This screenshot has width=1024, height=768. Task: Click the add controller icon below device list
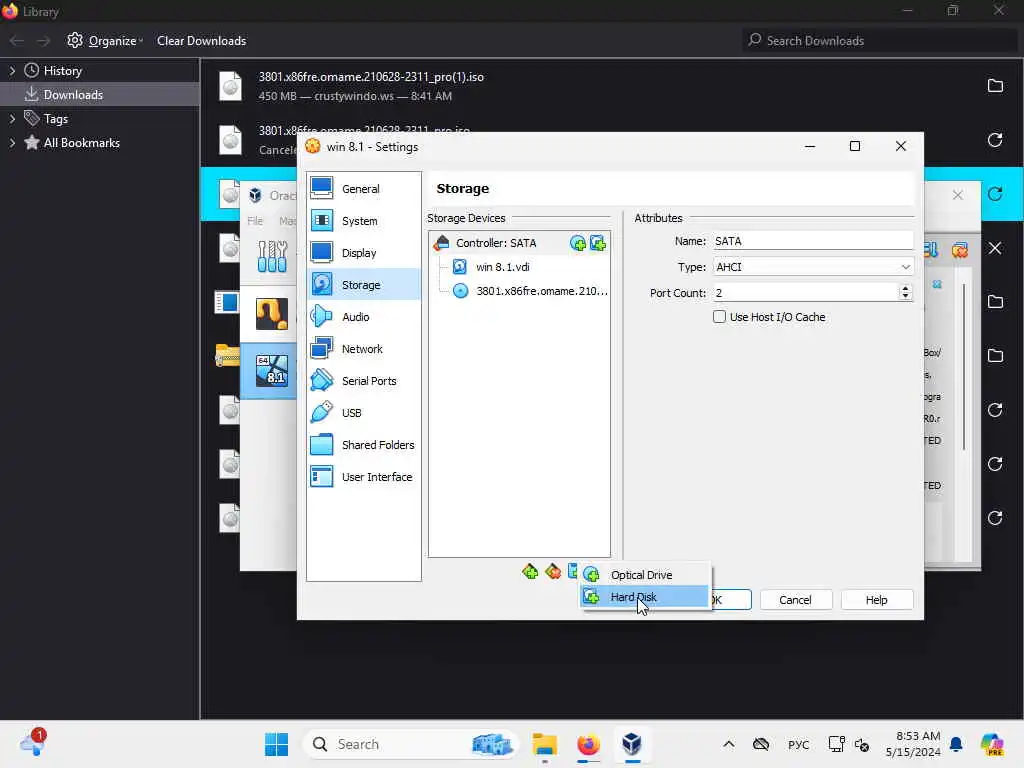coord(530,572)
